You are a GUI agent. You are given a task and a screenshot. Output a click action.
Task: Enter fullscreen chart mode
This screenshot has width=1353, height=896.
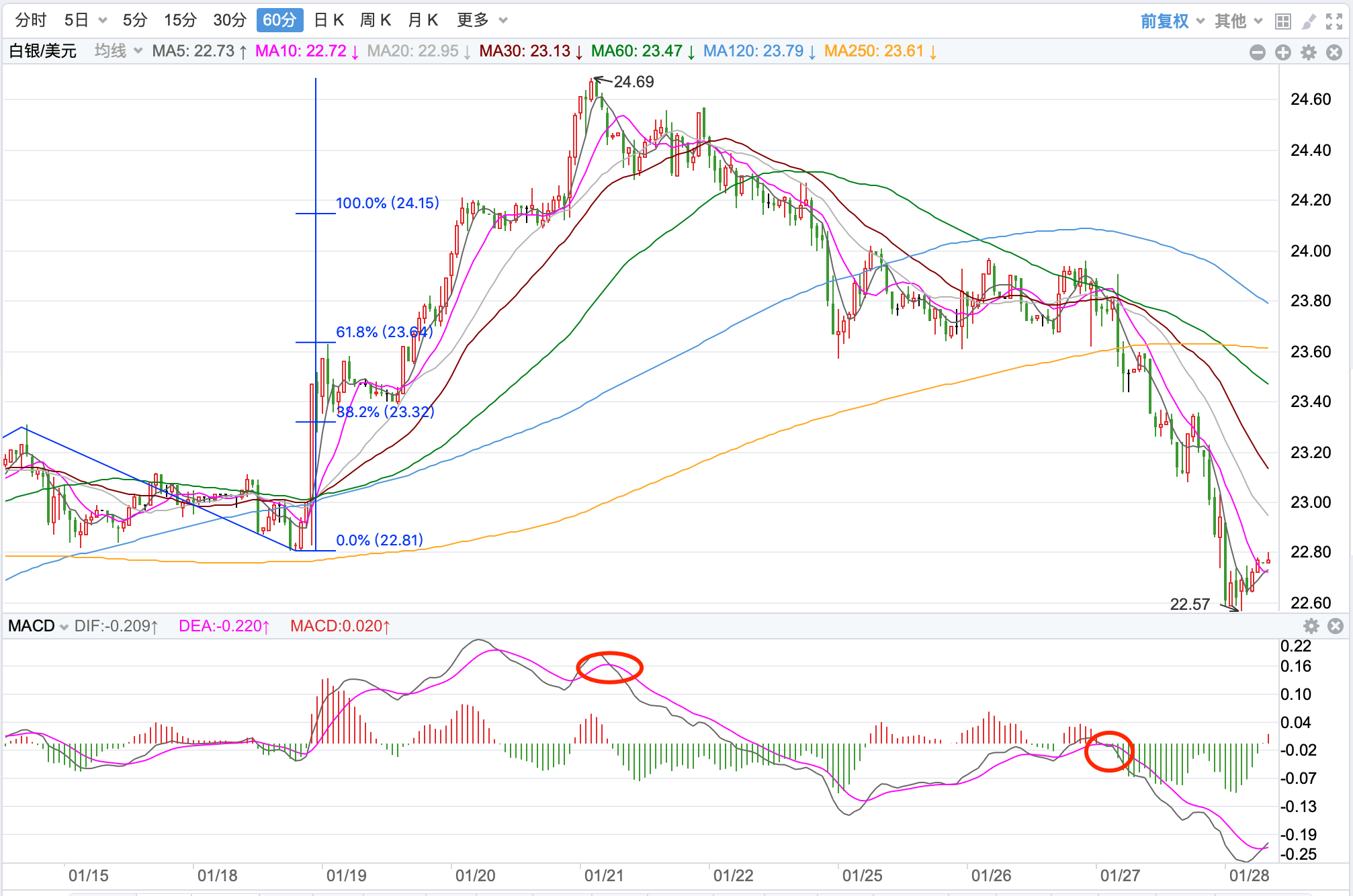1334,21
